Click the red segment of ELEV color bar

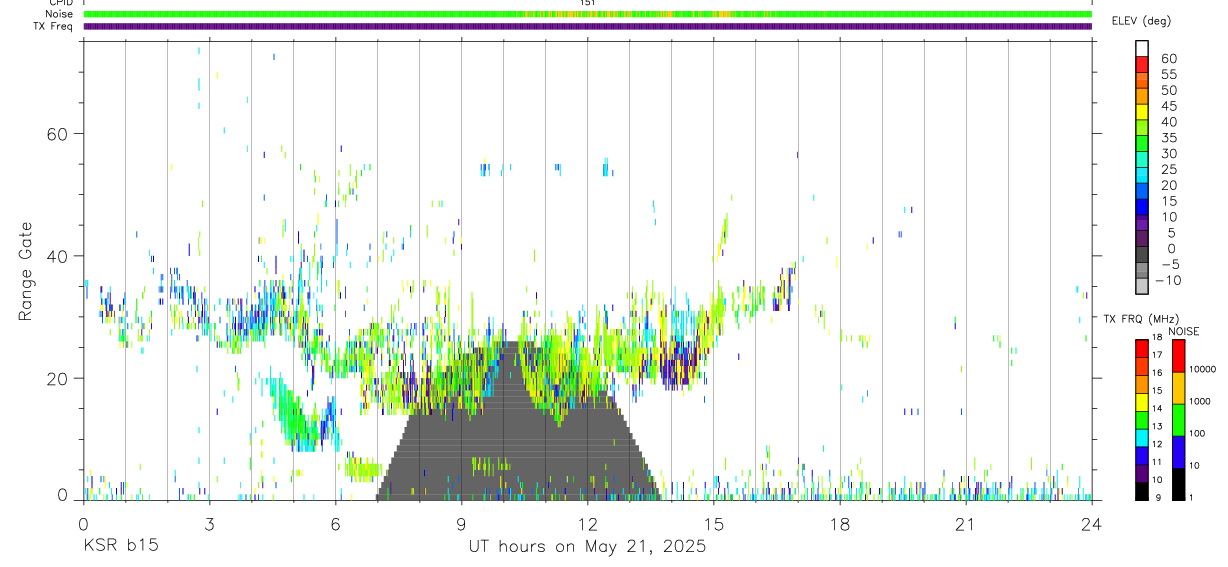tap(1142, 64)
